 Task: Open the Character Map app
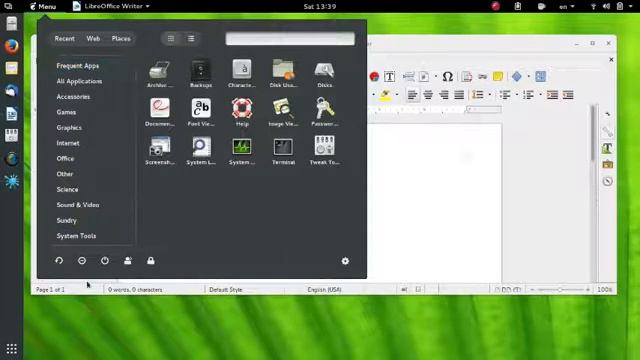point(242,74)
